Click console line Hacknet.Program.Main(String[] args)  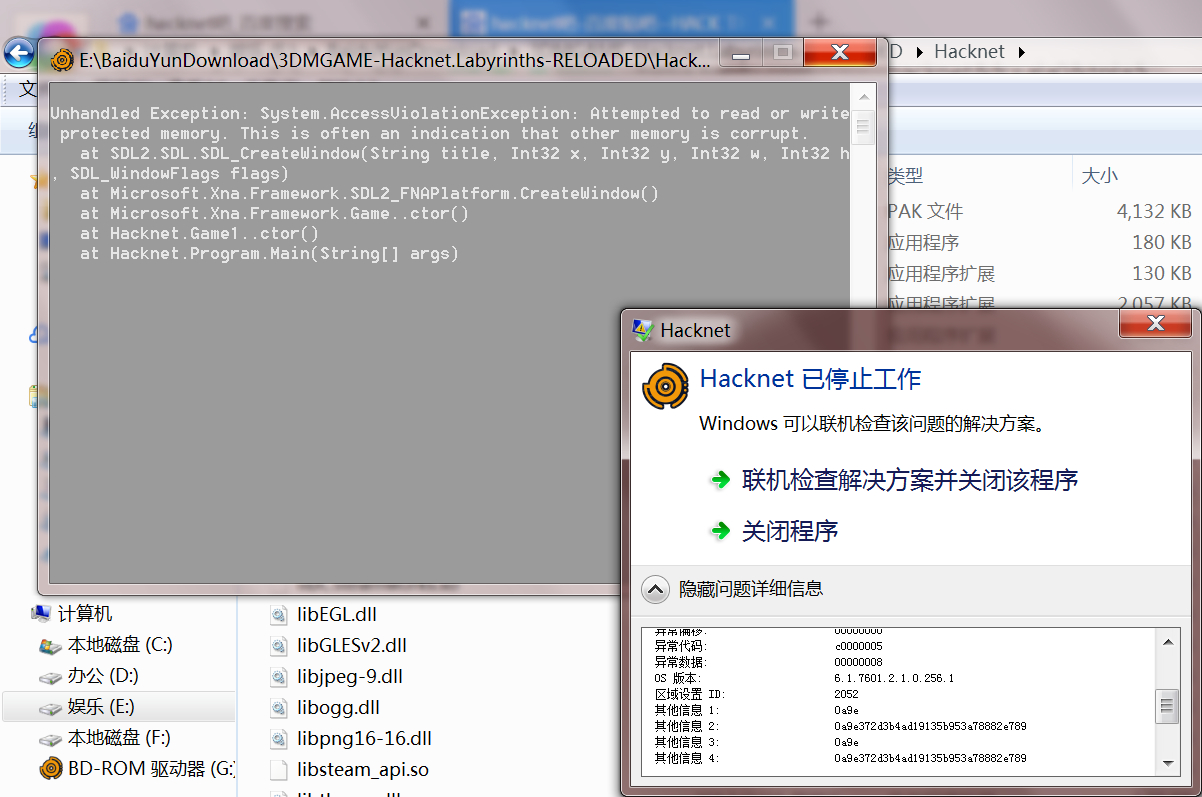pyautogui.click(x=270, y=254)
